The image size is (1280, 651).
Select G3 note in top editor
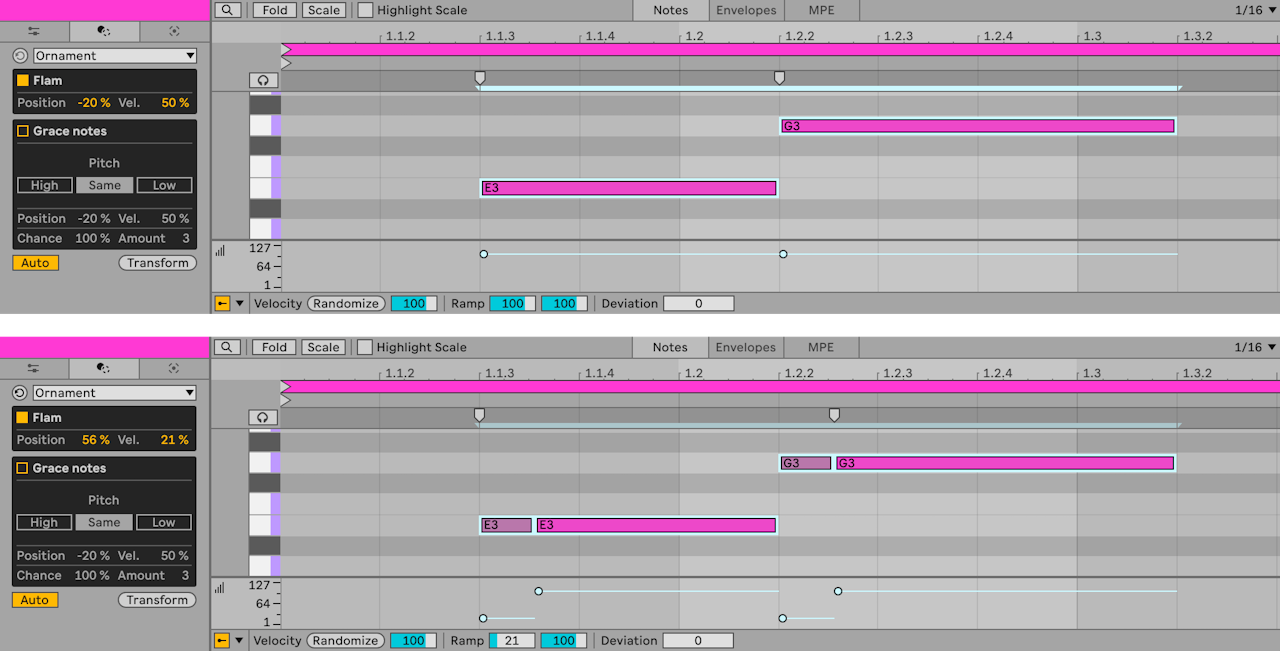(x=977, y=126)
